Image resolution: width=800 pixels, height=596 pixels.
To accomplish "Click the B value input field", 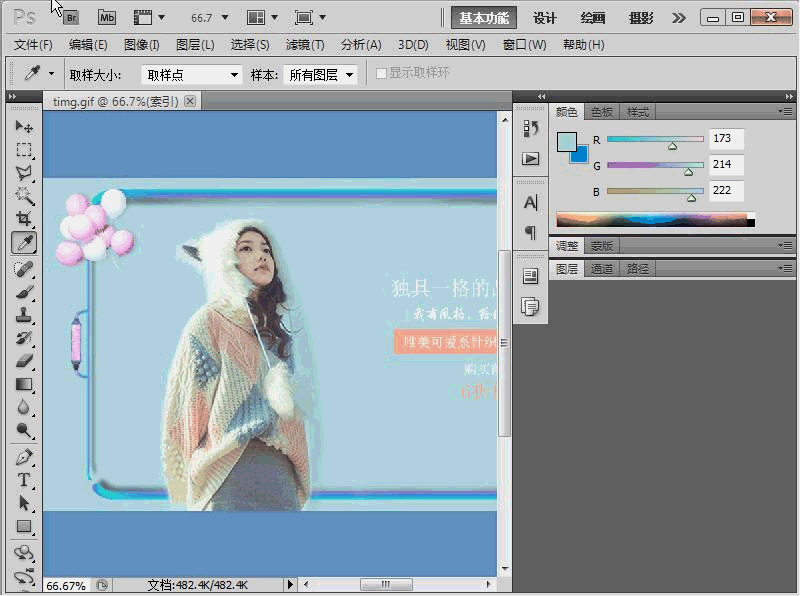I will click(725, 190).
